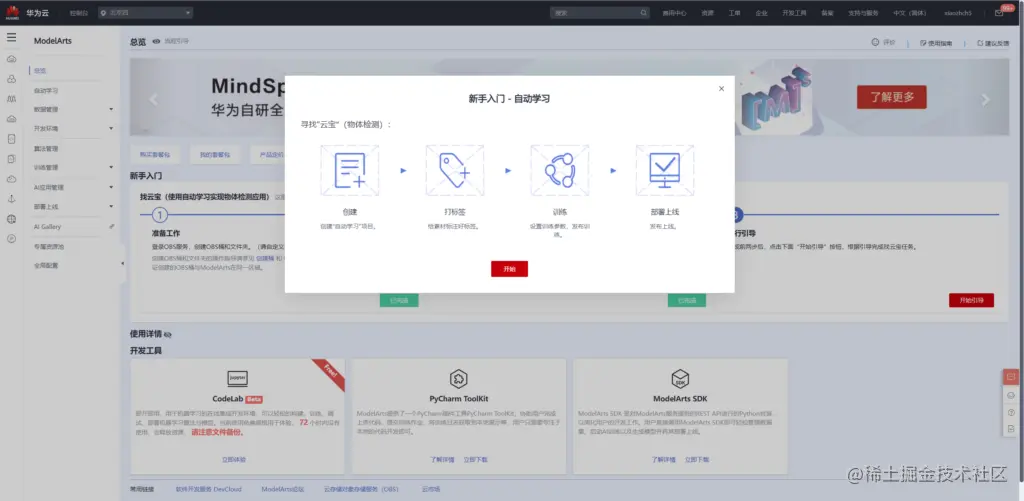Click the PyCharm ToolKit hexagon icon

[x=458, y=379]
